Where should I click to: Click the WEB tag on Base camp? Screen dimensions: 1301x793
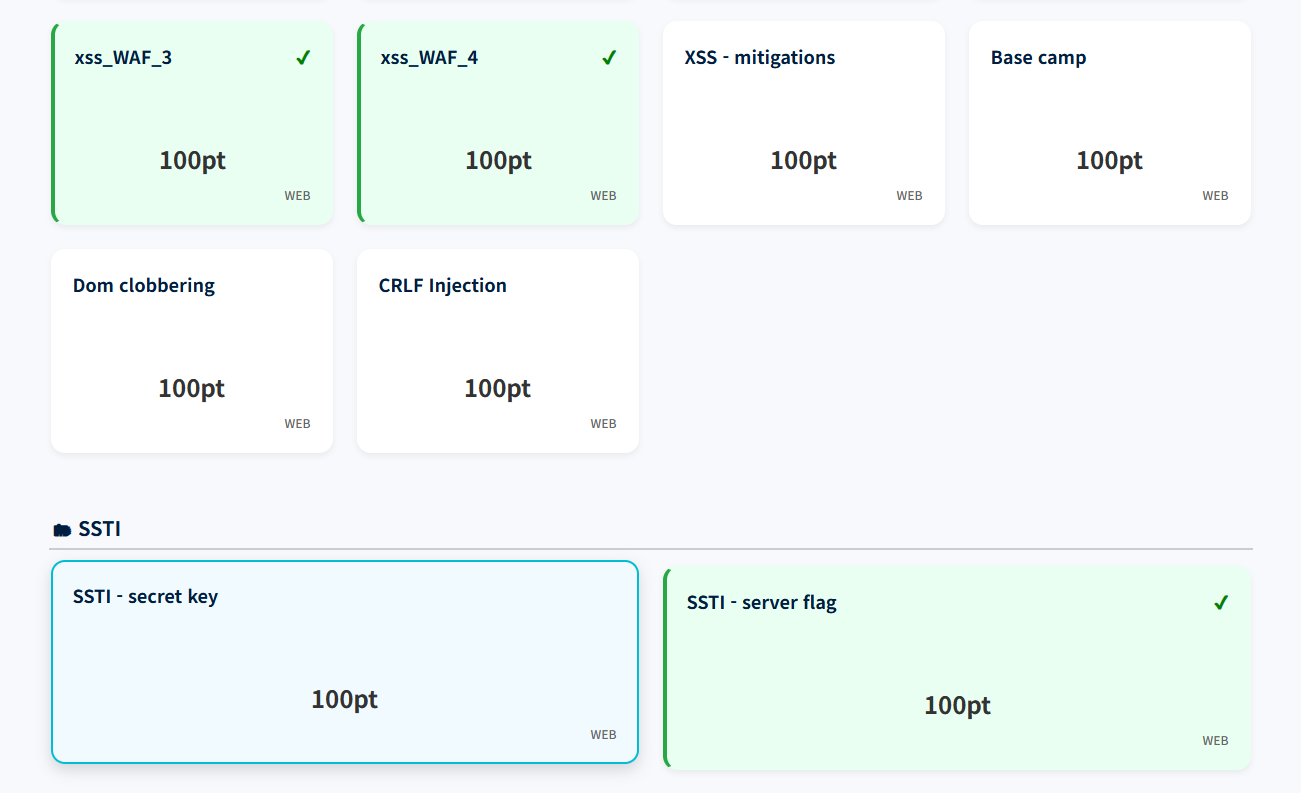point(1215,196)
